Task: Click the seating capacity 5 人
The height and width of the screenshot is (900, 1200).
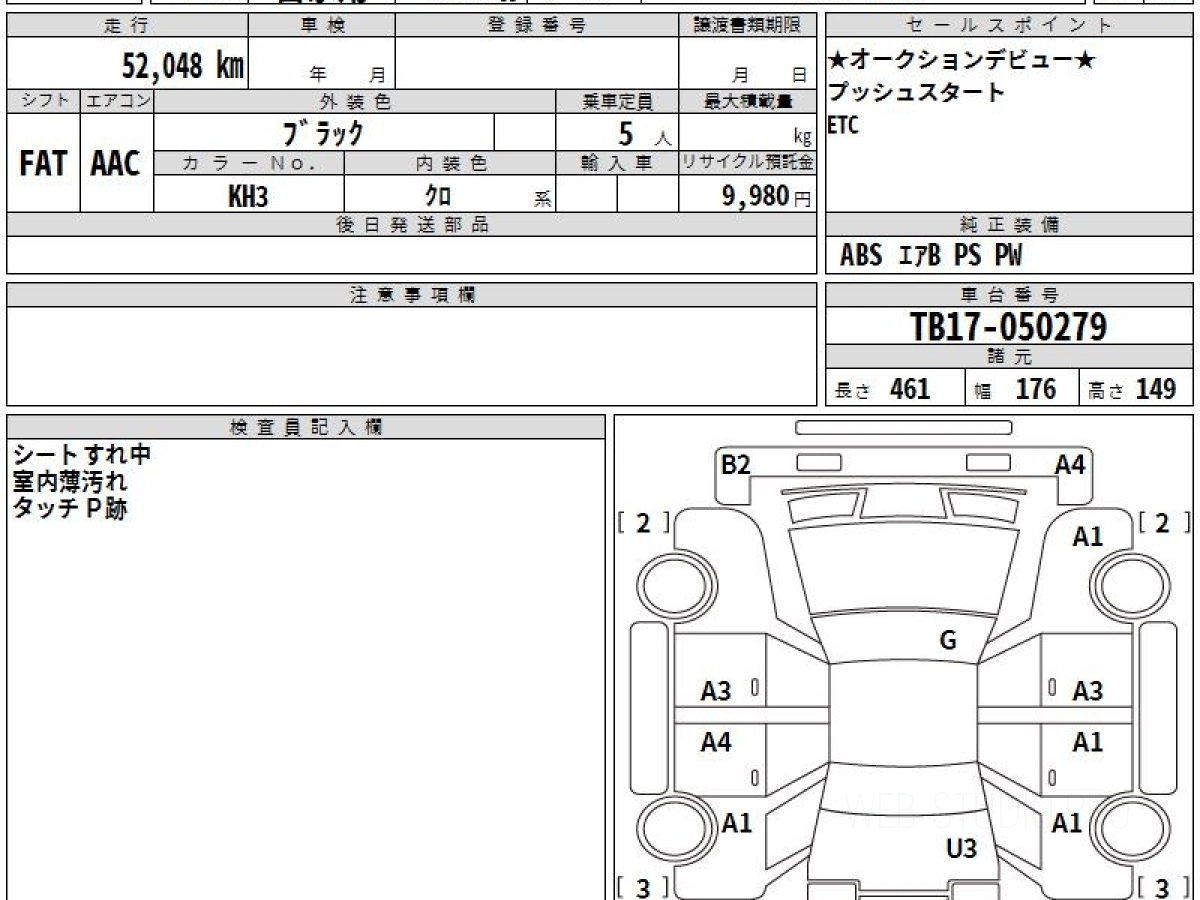Action: click(644, 133)
